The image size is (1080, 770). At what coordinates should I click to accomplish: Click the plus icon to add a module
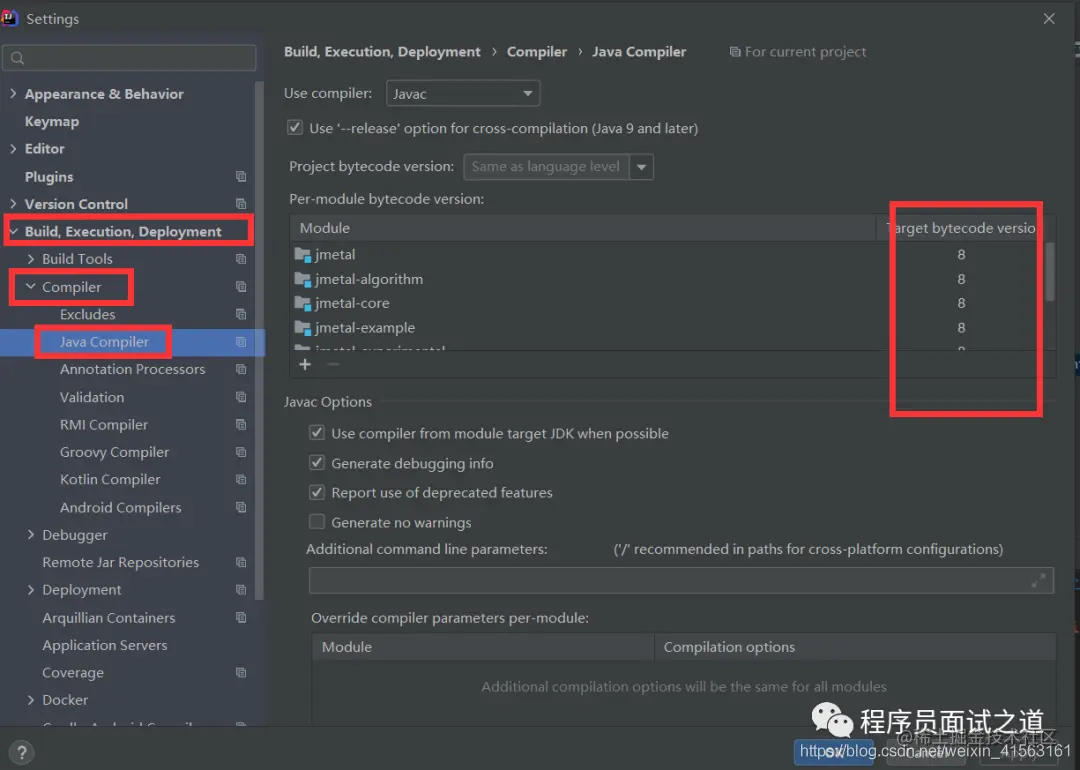[x=305, y=364]
